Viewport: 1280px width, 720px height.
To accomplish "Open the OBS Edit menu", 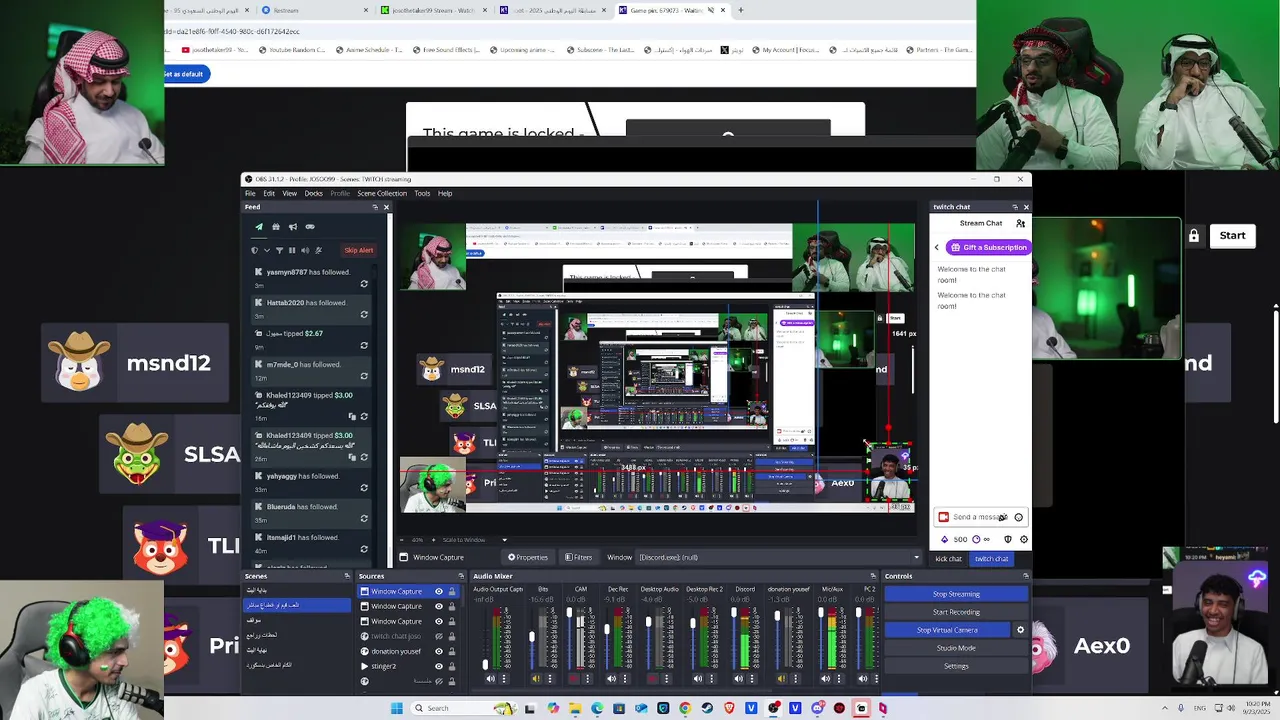I will point(269,193).
